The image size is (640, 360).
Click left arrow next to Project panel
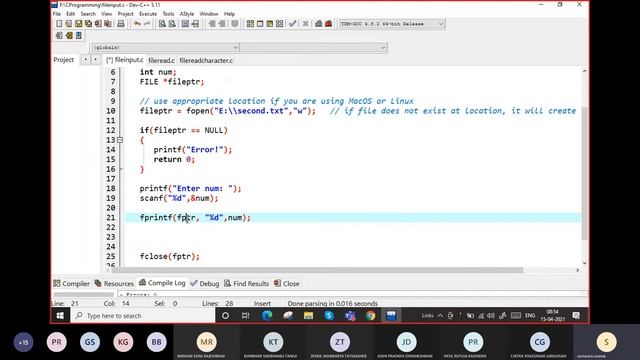(x=85, y=60)
